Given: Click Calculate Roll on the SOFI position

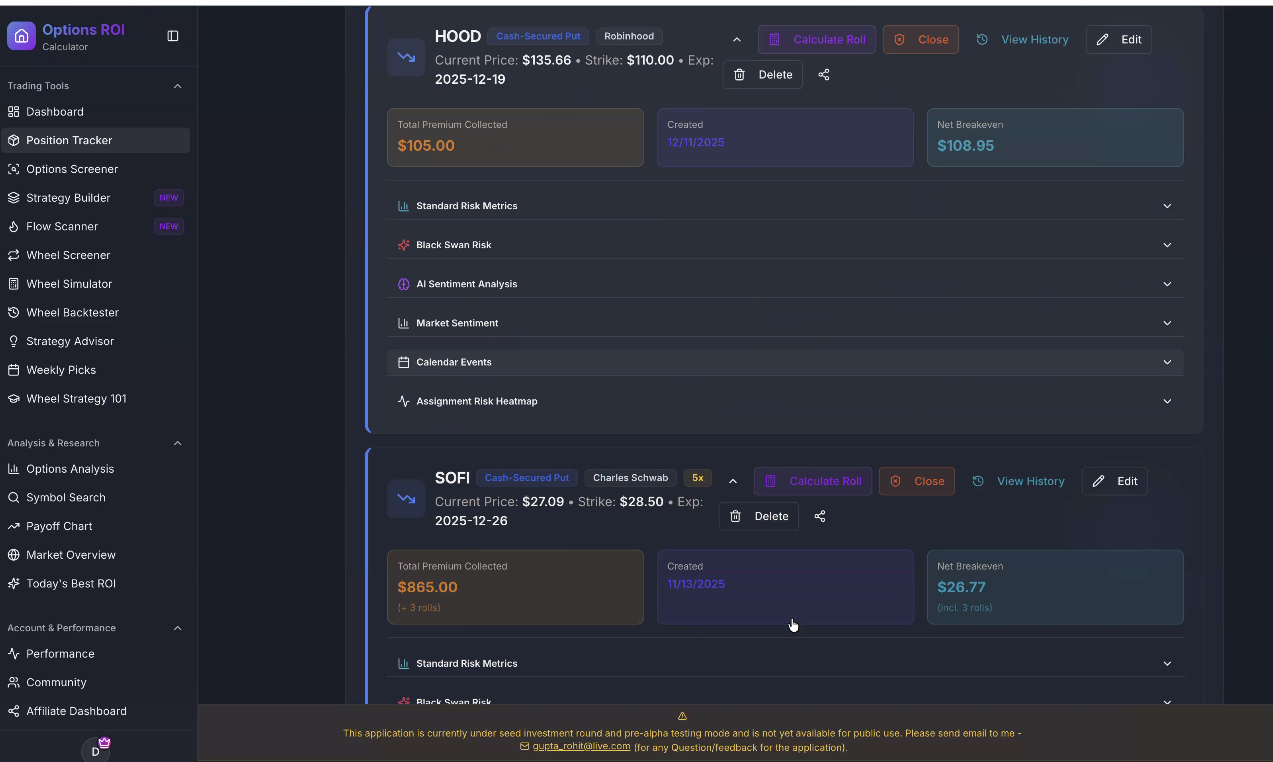Looking at the screenshot, I should (813, 481).
